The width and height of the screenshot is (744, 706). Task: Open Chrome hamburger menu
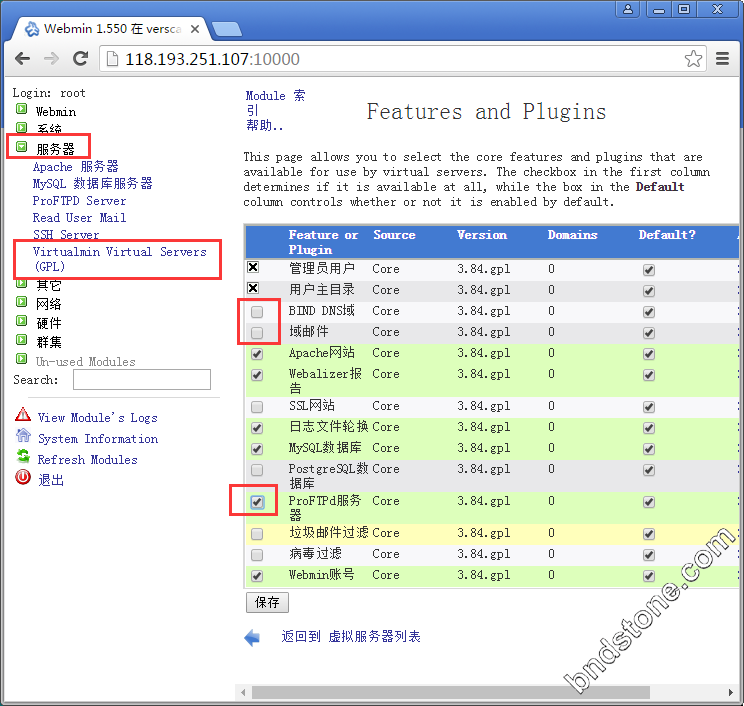pos(722,59)
